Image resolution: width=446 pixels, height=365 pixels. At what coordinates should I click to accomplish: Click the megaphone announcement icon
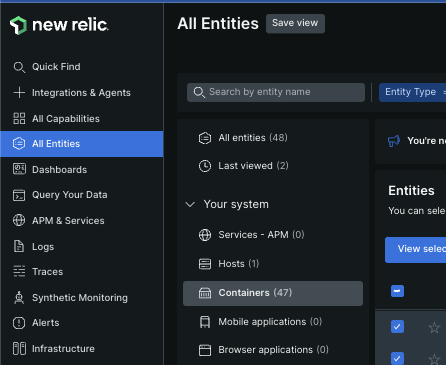tap(394, 141)
